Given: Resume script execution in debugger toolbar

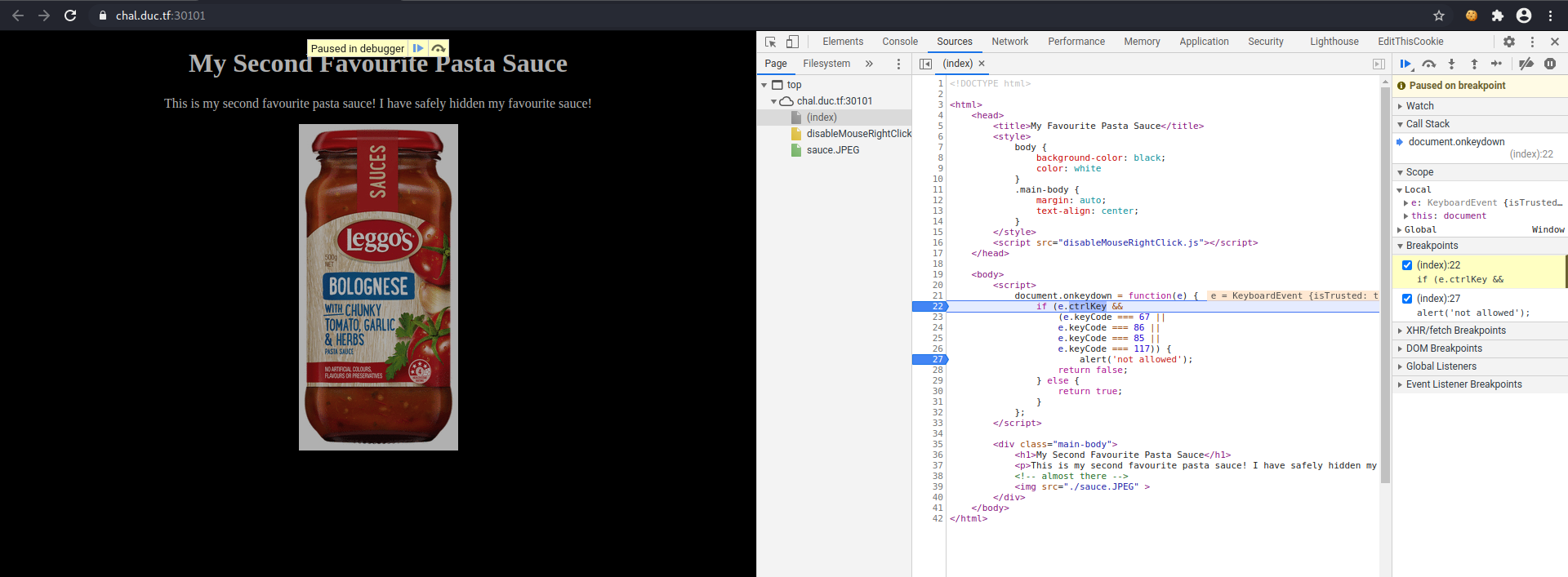Looking at the screenshot, I should point(1405,64).
